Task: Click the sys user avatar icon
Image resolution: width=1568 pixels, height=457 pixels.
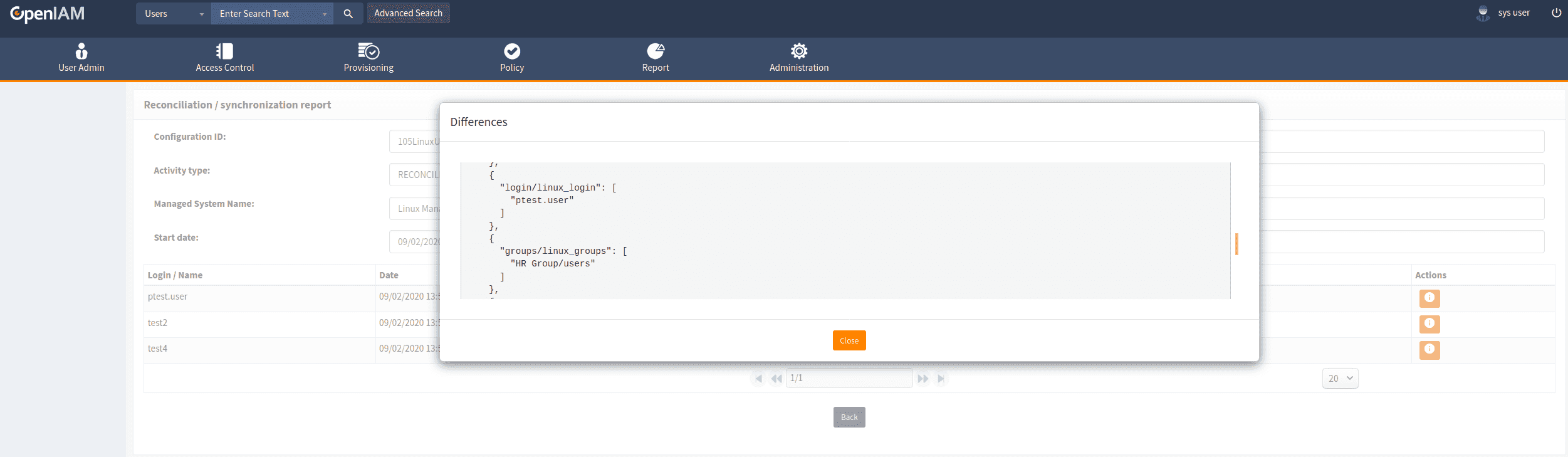Action: (x=1483, y=13)
